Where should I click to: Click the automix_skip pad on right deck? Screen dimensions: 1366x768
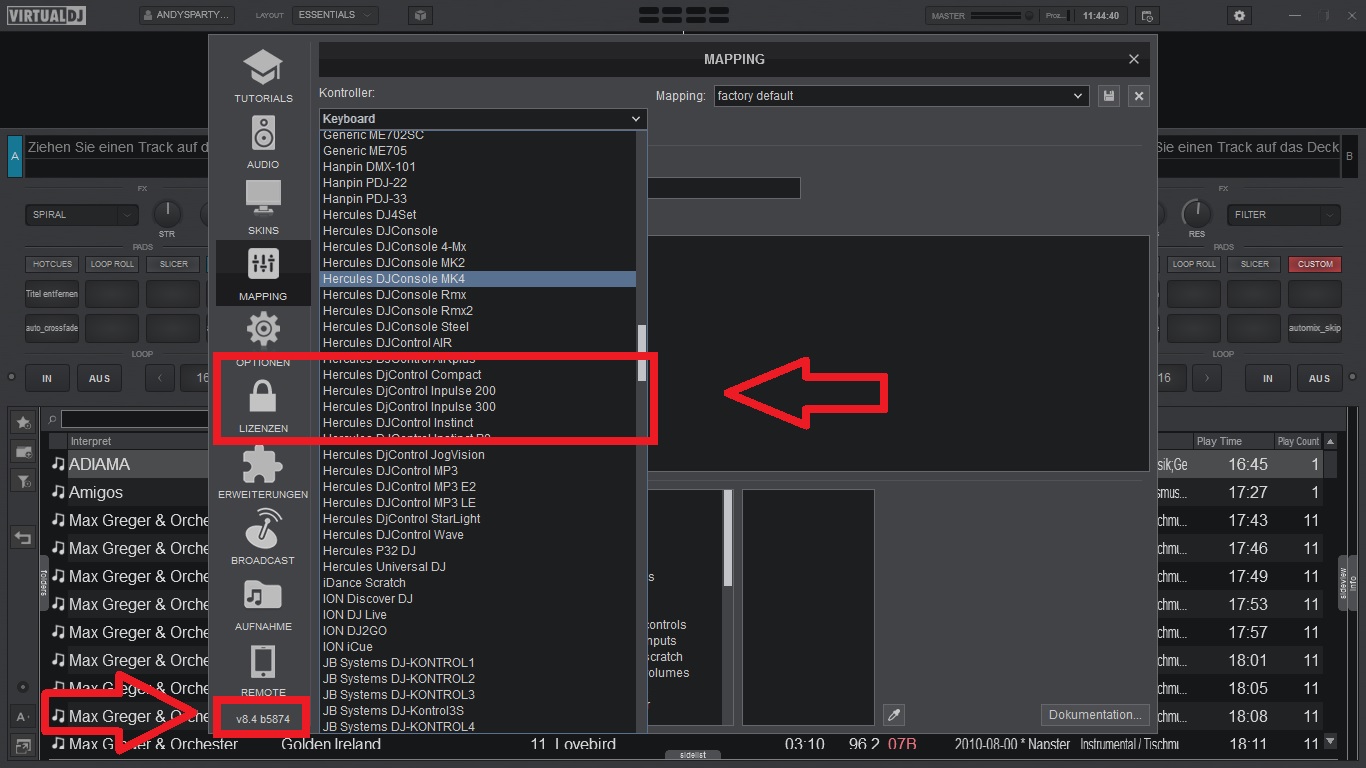[x=1315, y=328]
